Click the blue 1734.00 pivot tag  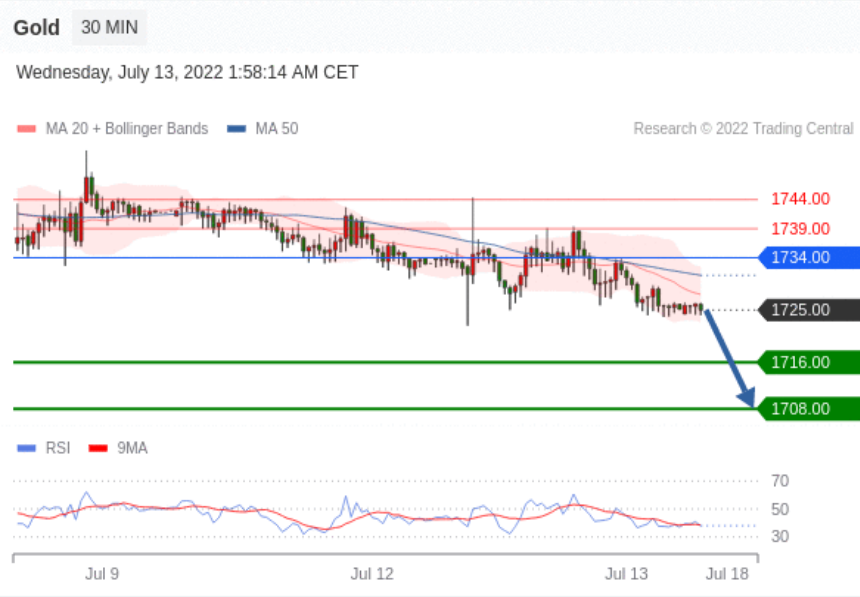pos(809,257)
